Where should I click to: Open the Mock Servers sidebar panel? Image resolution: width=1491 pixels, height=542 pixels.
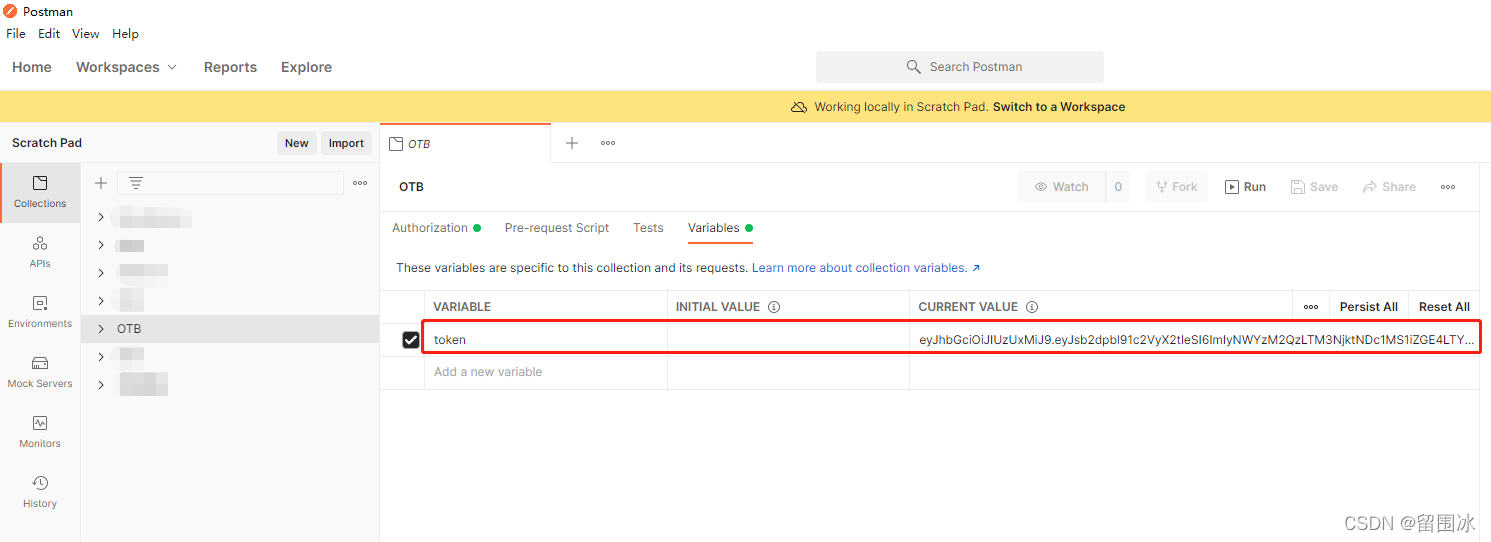point(40,372)
